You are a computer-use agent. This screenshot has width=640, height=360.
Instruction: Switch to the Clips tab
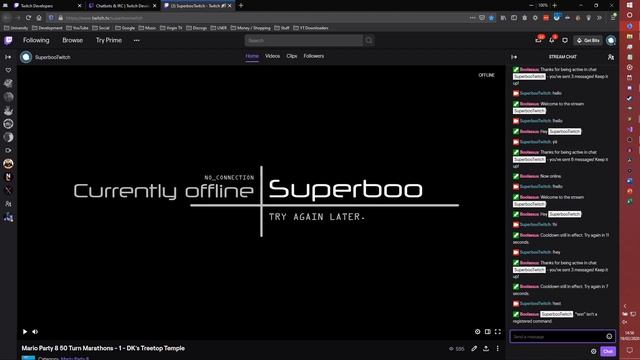(x=291, y=56)
